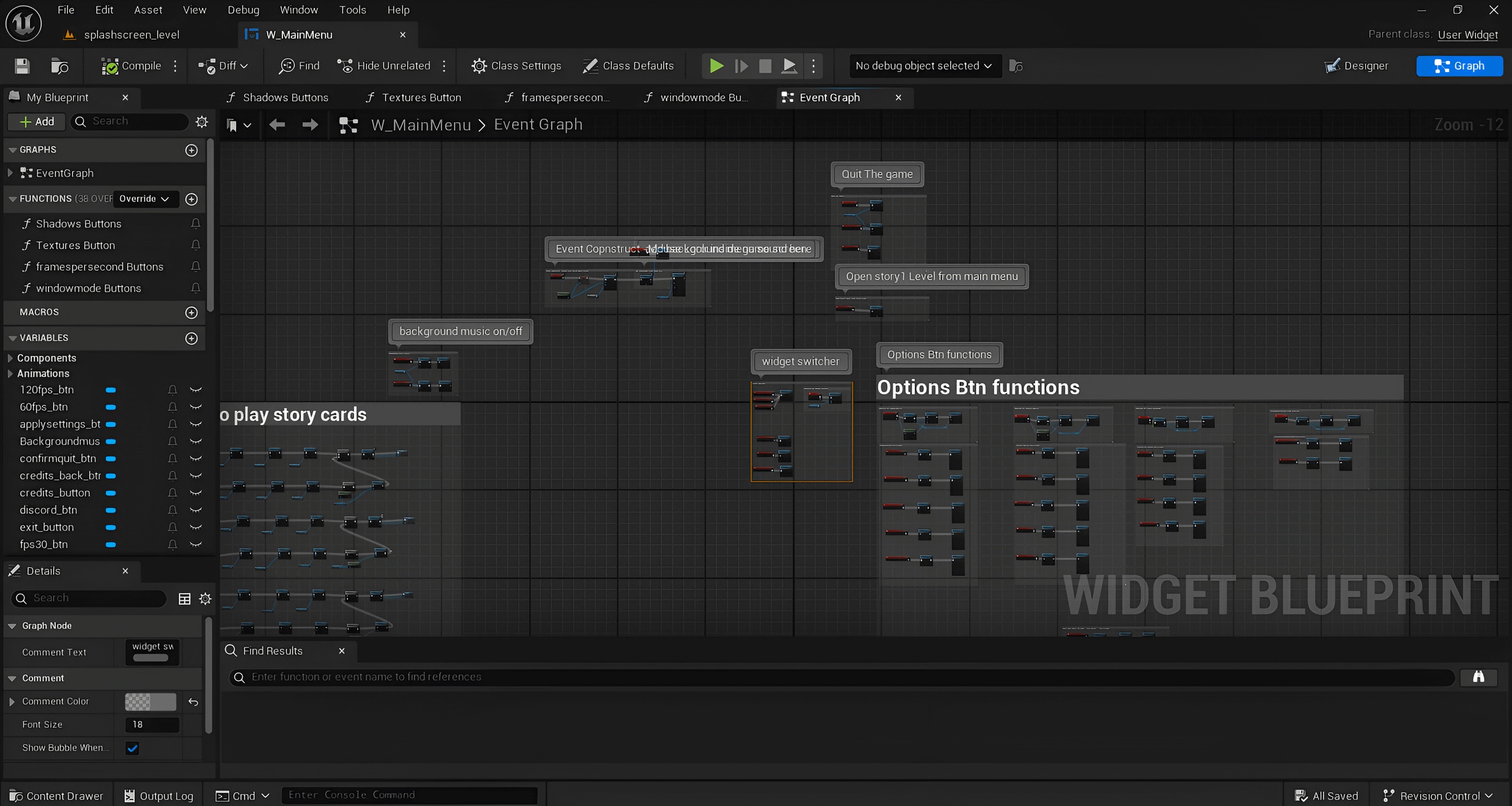Open the Comment Color swatch

coord(150,701)
